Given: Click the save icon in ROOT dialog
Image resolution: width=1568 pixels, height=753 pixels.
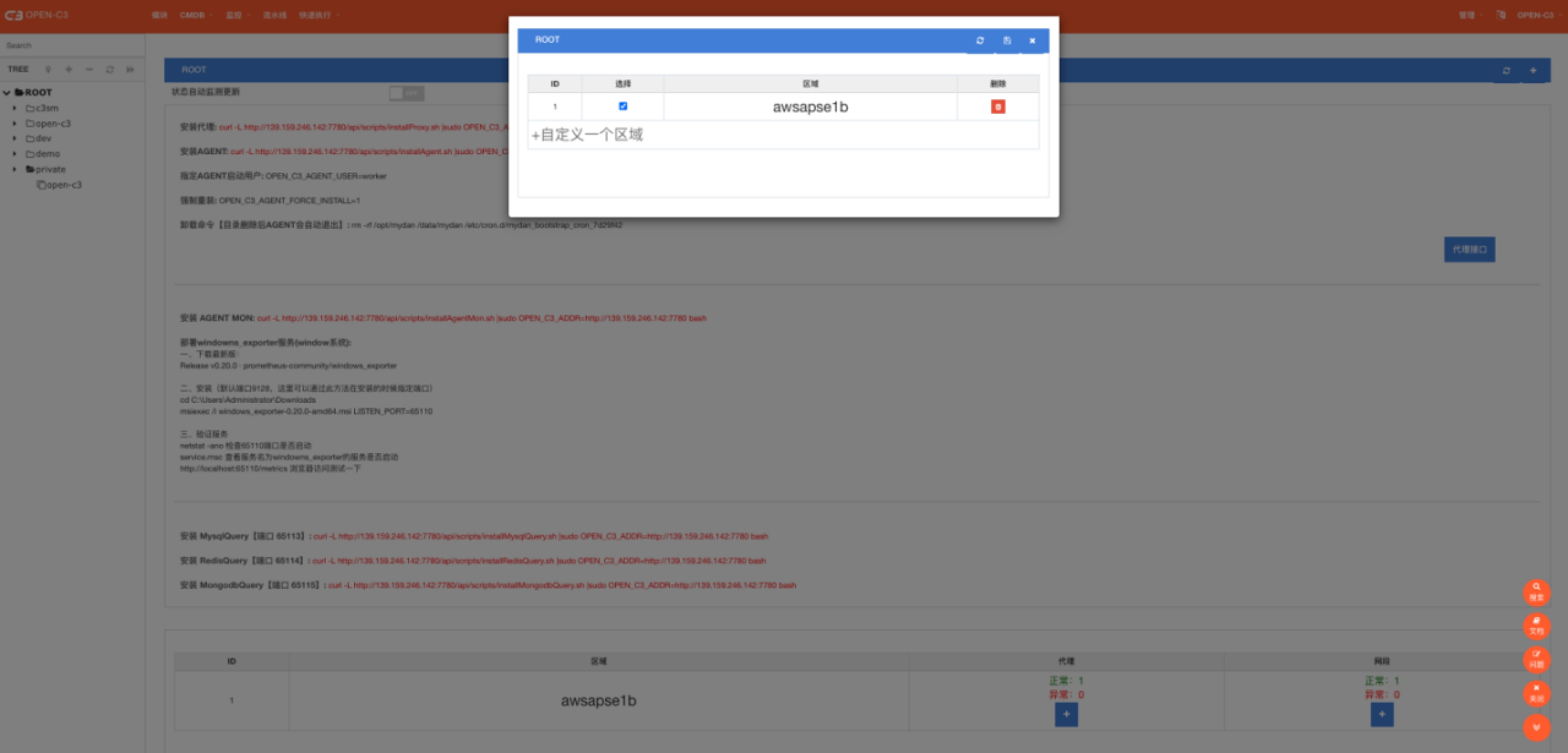Looking at the screenshot, I should pos(1006,40).
